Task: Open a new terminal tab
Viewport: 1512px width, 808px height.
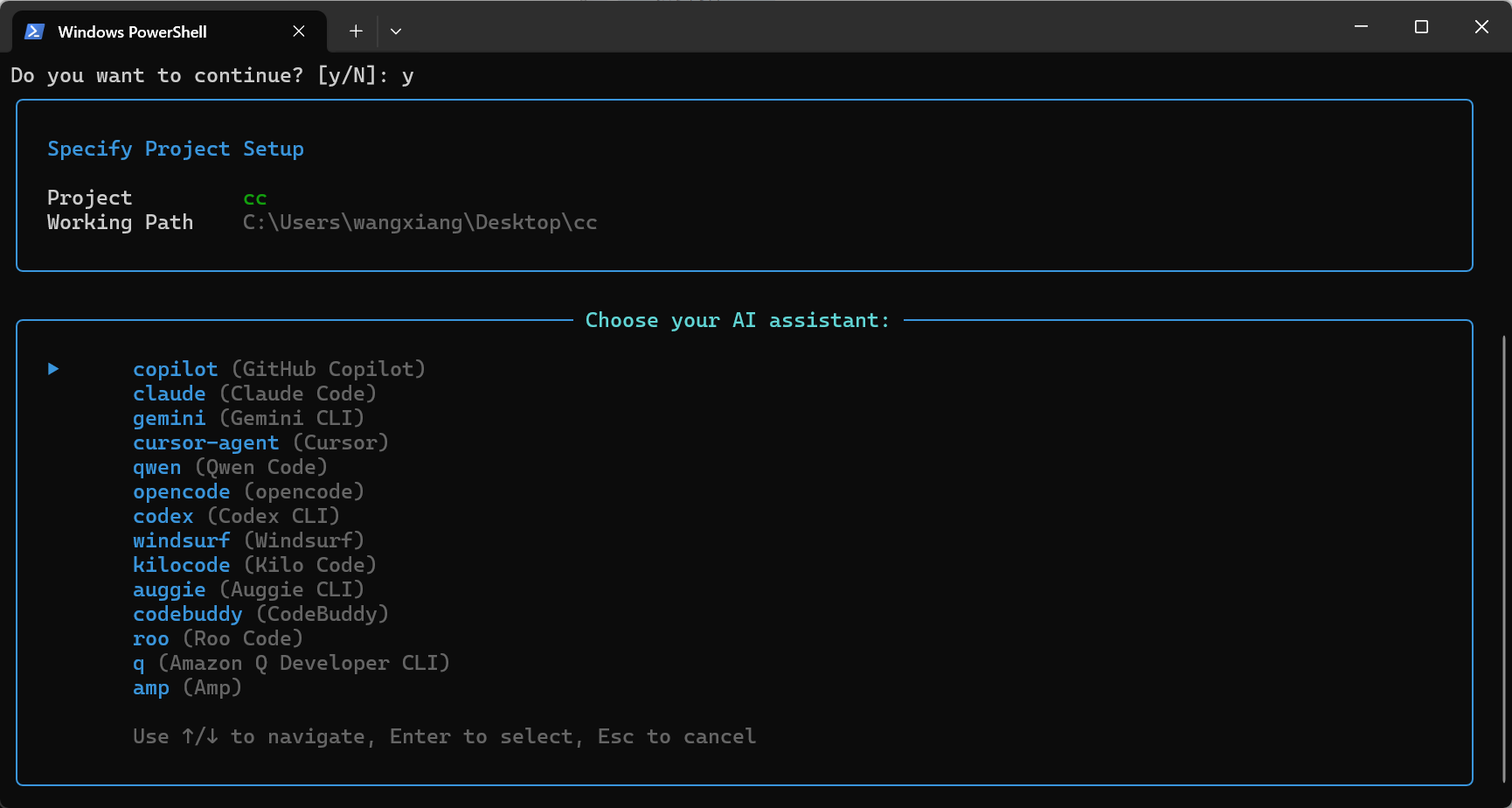Action: pyautogui.click(x=356, y=31)
